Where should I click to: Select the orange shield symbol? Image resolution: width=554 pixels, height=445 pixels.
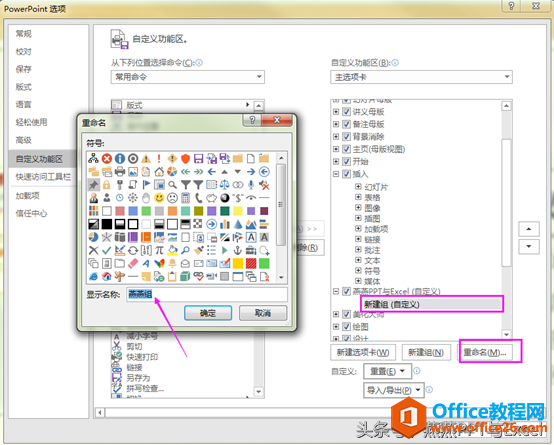[x=185, y=159]
